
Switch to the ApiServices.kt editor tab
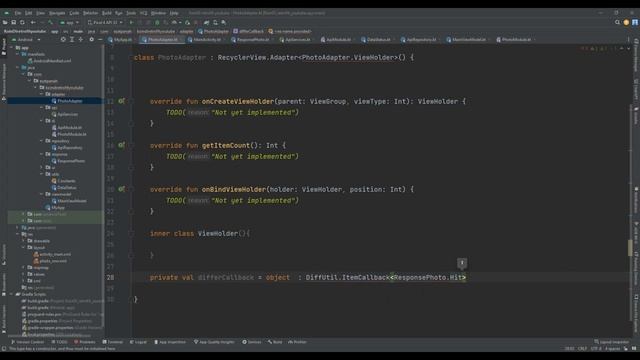coord(298,40)
